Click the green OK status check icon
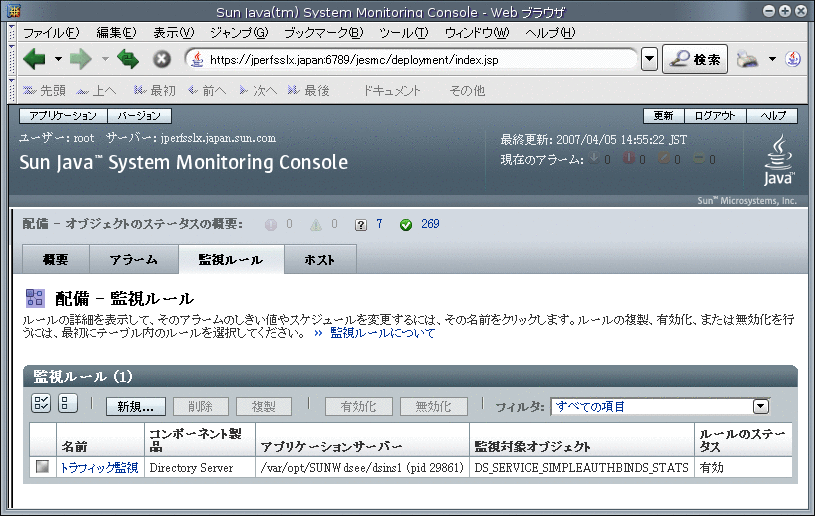The image size is (815, 516). 406,224
